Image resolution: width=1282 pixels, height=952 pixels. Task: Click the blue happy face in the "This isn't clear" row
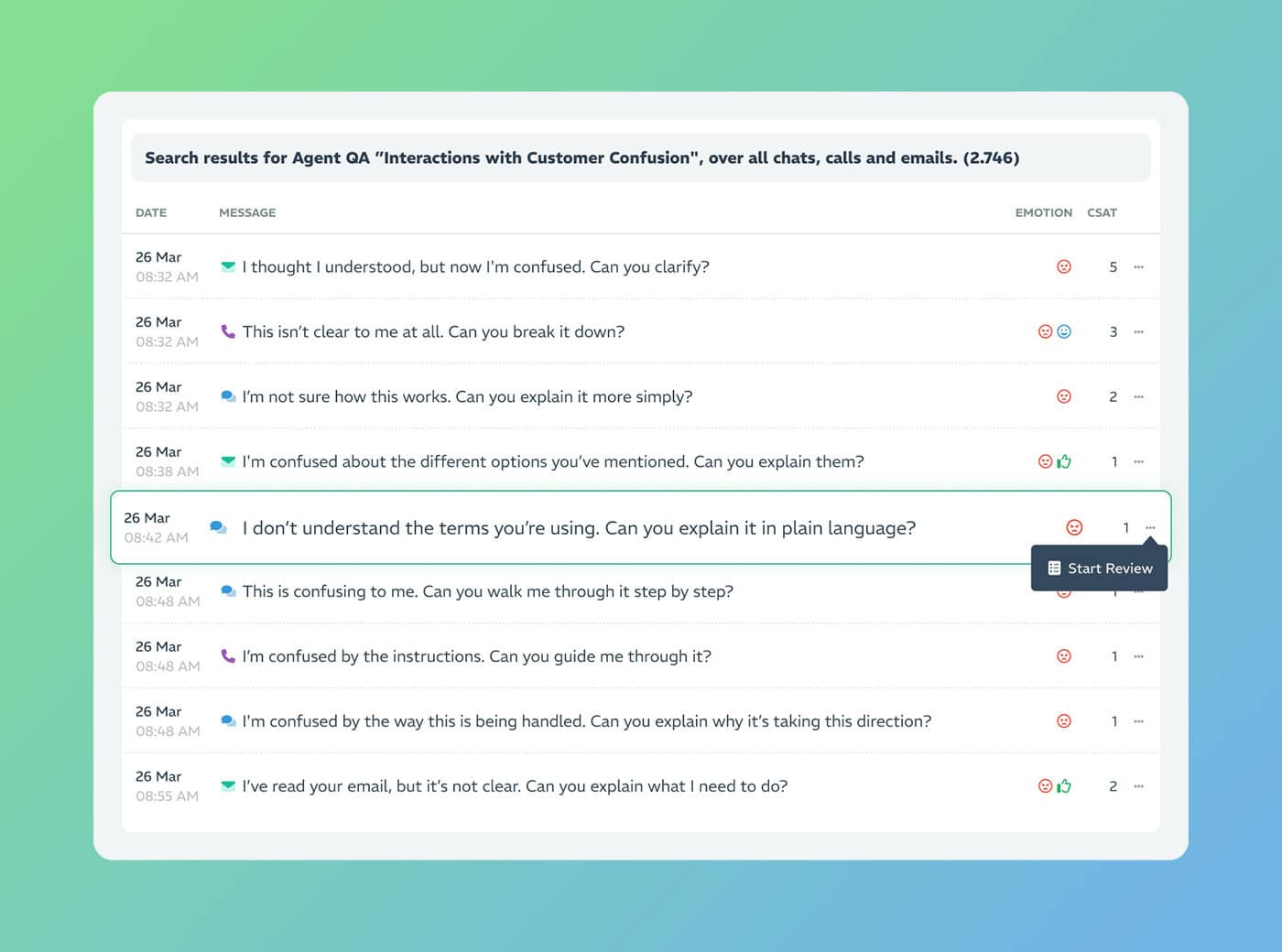pos(1064,331)
